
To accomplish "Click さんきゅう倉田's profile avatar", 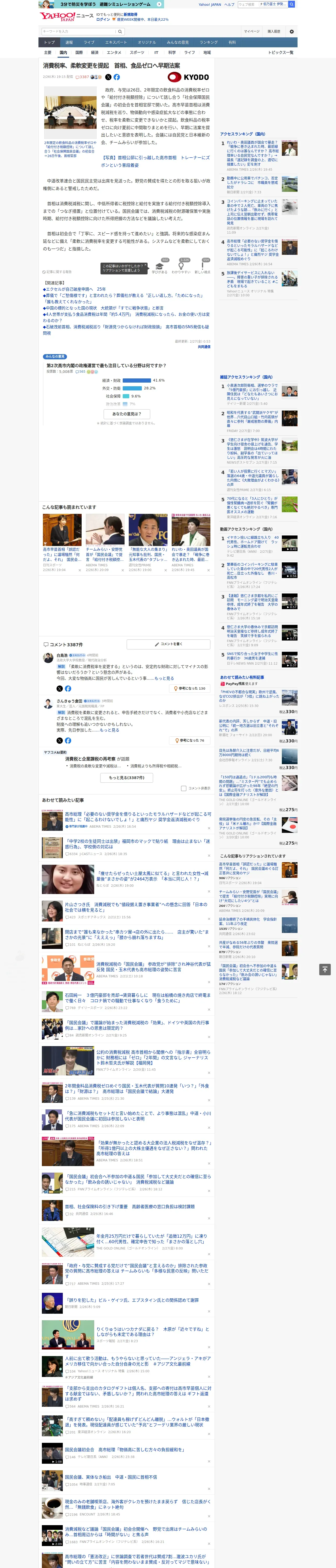I will [48, 704].
